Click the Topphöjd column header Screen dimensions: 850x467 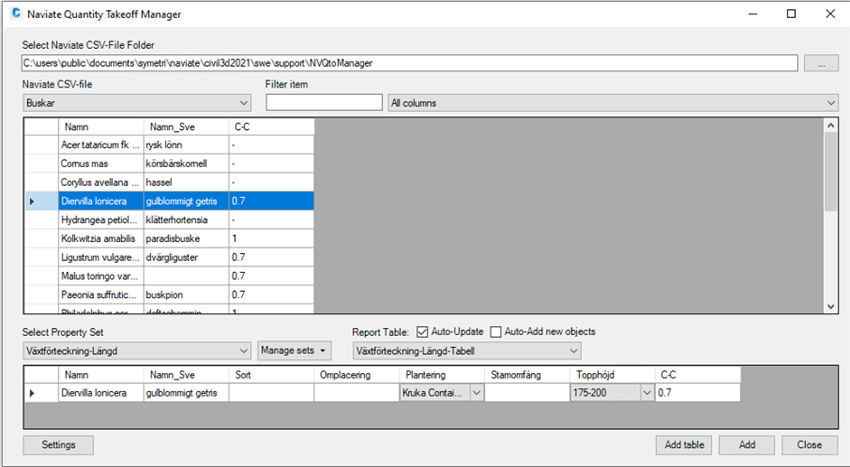pyautogui.click(x=612, y=375)
